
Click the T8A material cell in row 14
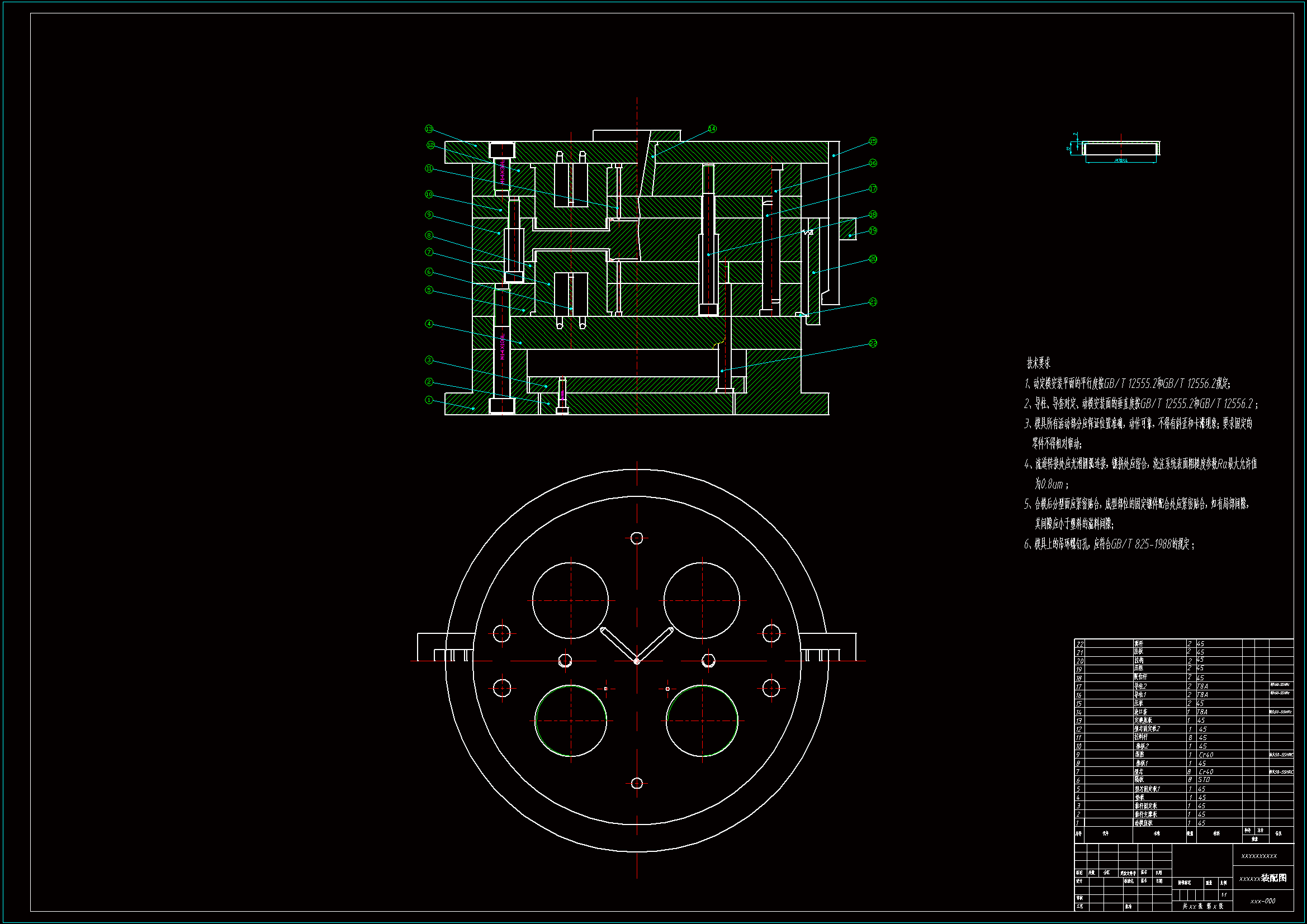pyautogui.click(x=1202, y=712)
